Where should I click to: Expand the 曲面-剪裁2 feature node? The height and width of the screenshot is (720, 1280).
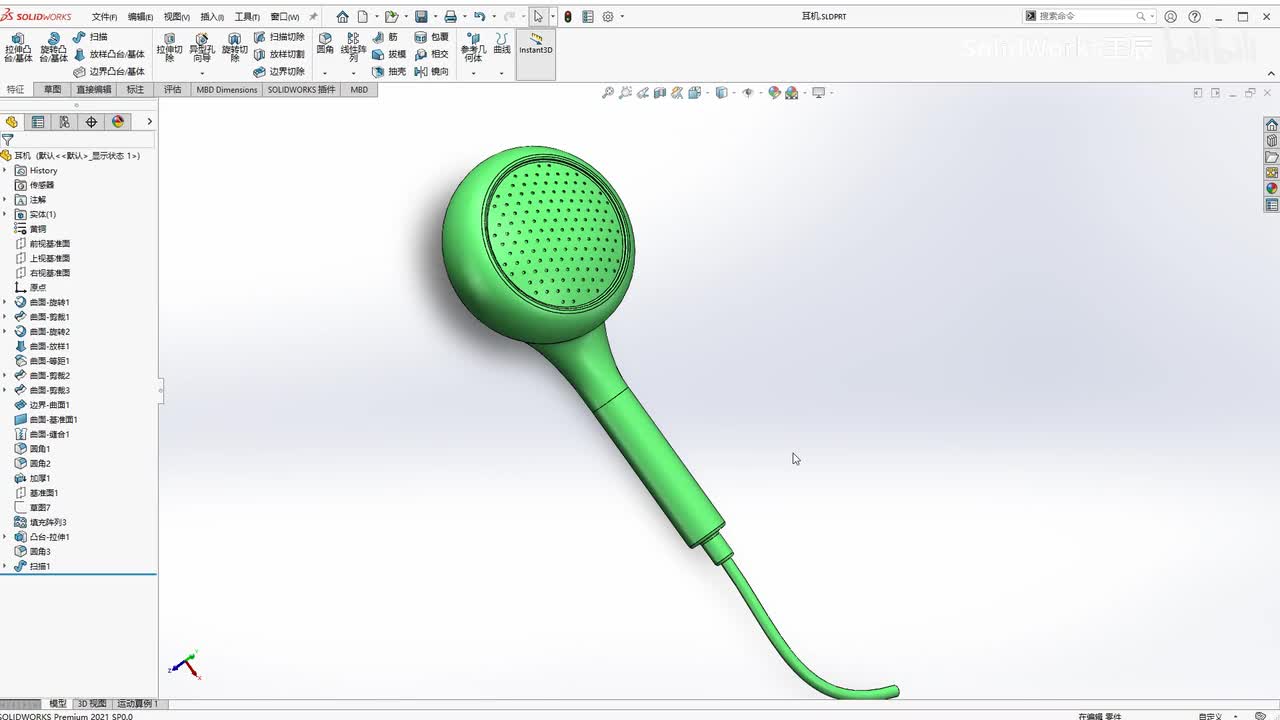click(5, 375)
